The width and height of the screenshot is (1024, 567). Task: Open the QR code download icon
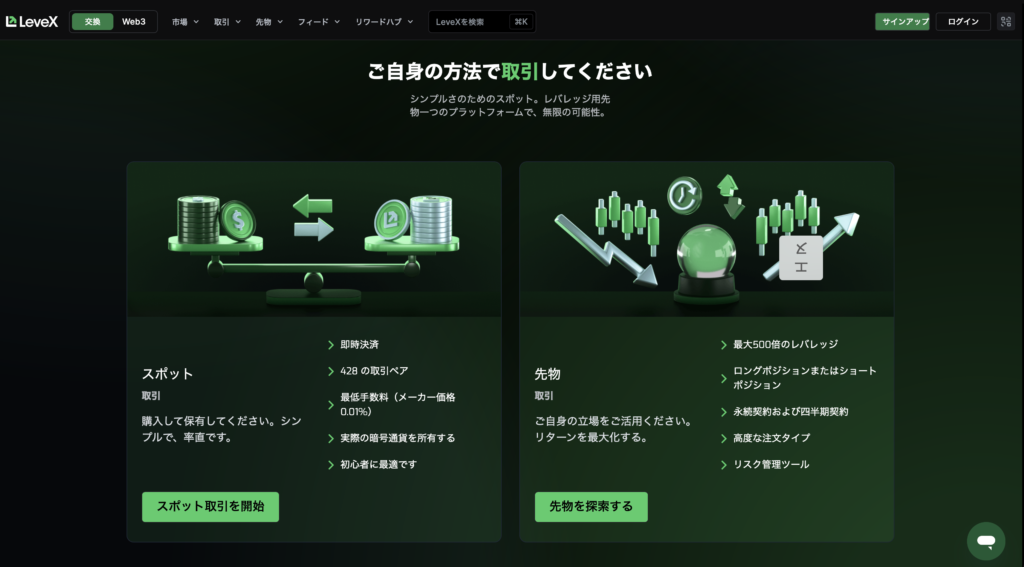tap(1006, 22)
